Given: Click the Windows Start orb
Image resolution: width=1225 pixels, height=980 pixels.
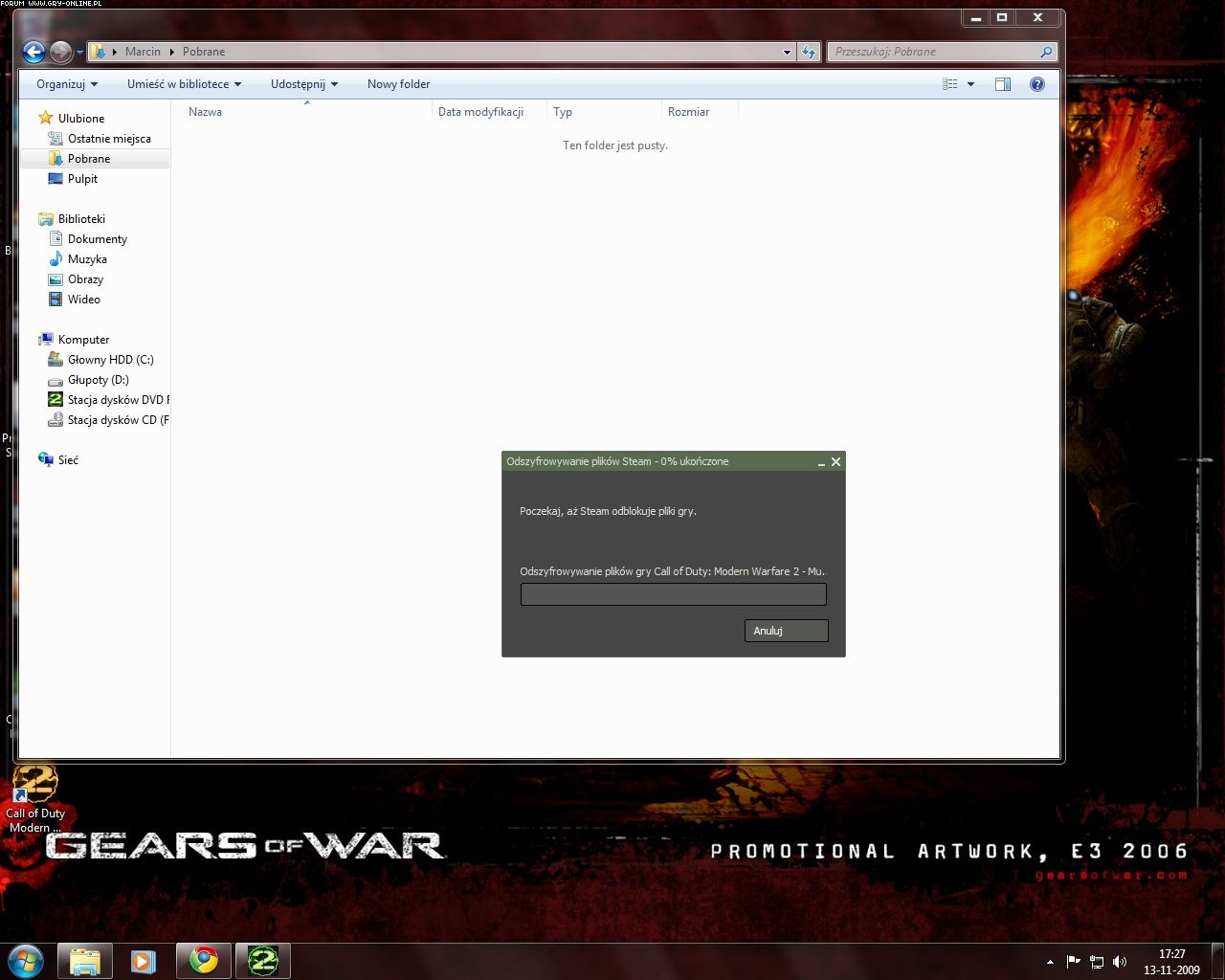Looking at the screenshot, I should point(26,960).
